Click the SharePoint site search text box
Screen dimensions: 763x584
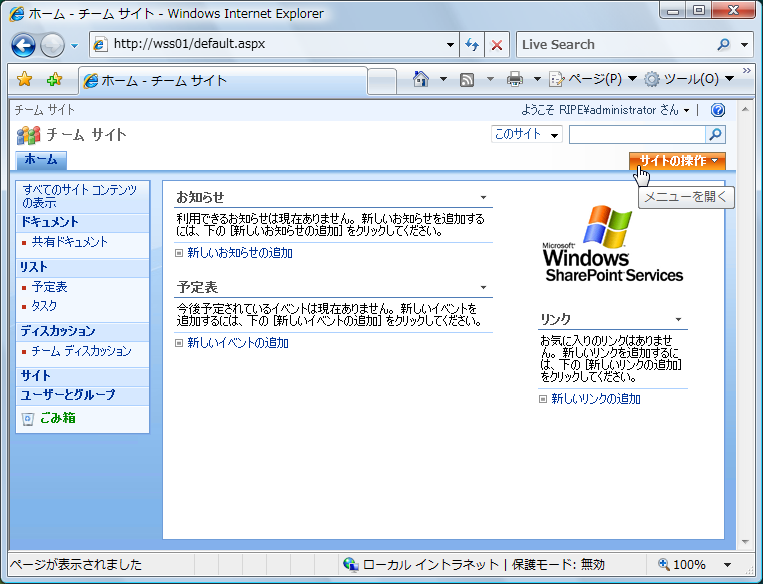(x=637, y=134)
